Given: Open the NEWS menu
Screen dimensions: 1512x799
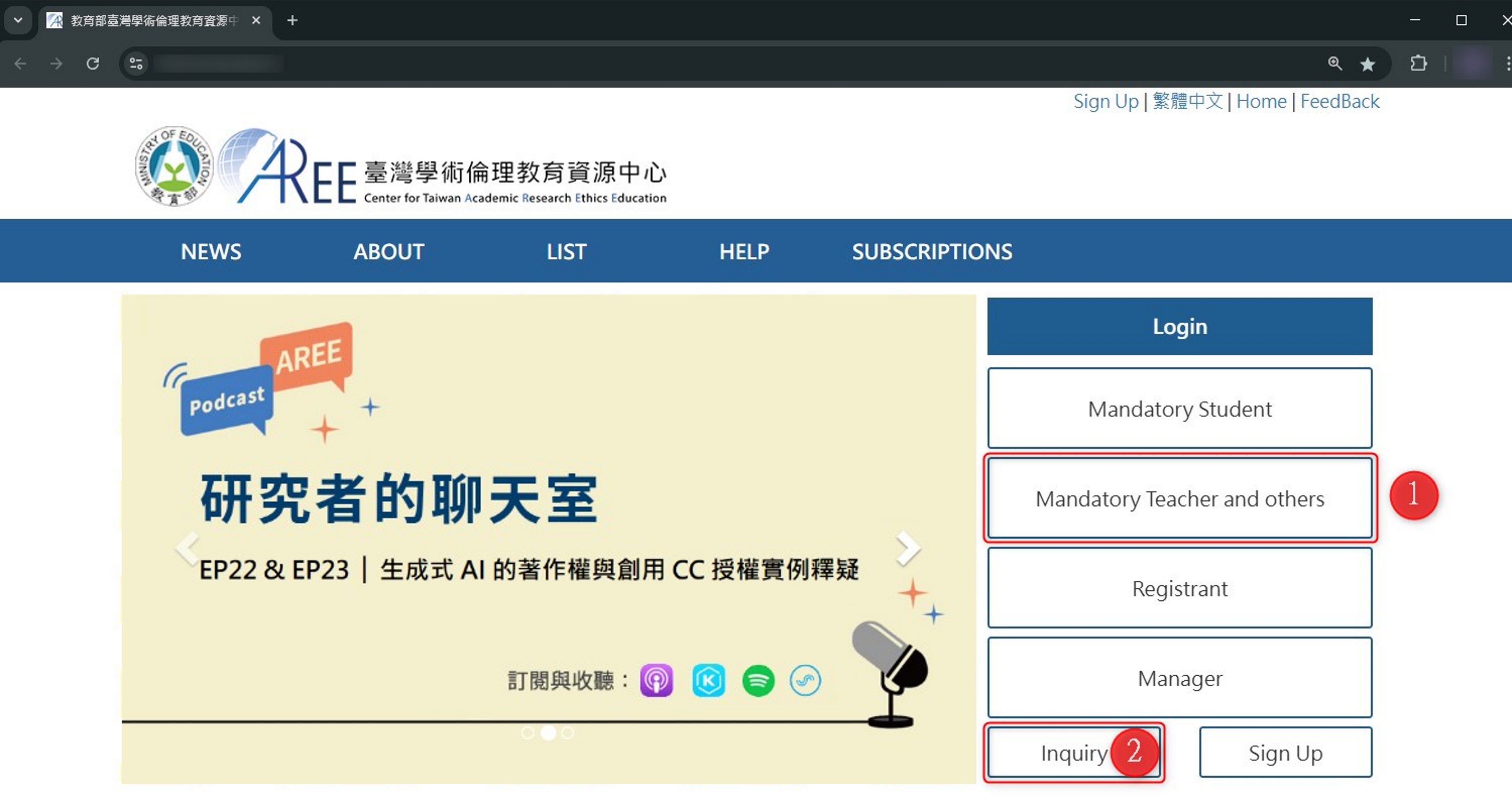Looking at the screenshot, I should tap(211, 251).
